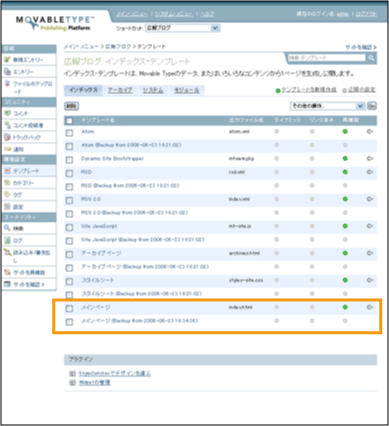Rebuild the メインページ template row icon
The image size is (389, 426).
pyautogui.click(x=370, y=307)
